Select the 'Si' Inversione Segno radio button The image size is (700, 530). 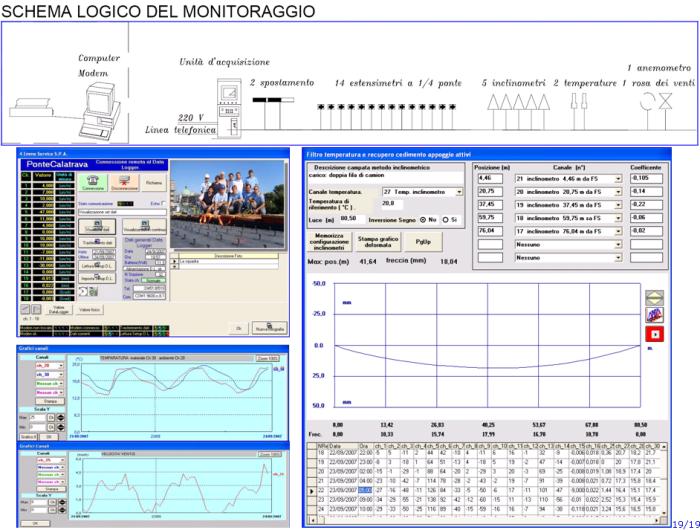(x=448, y=219)
